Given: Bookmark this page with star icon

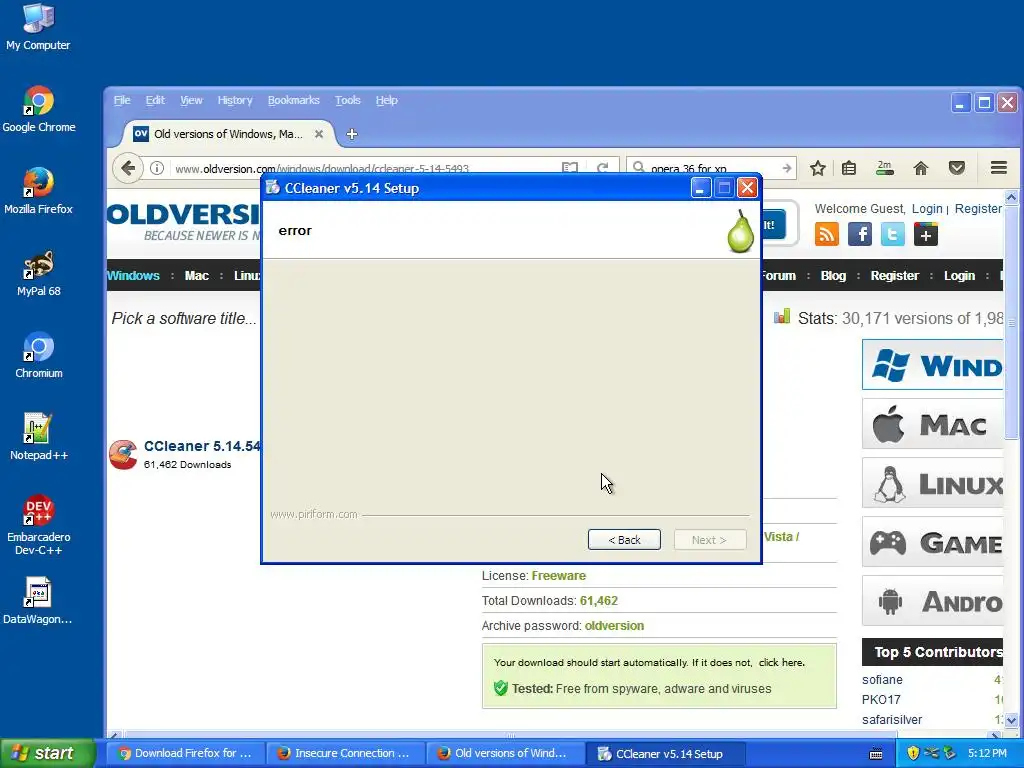Looking at the screenshot, I should (x=818, y=168).
